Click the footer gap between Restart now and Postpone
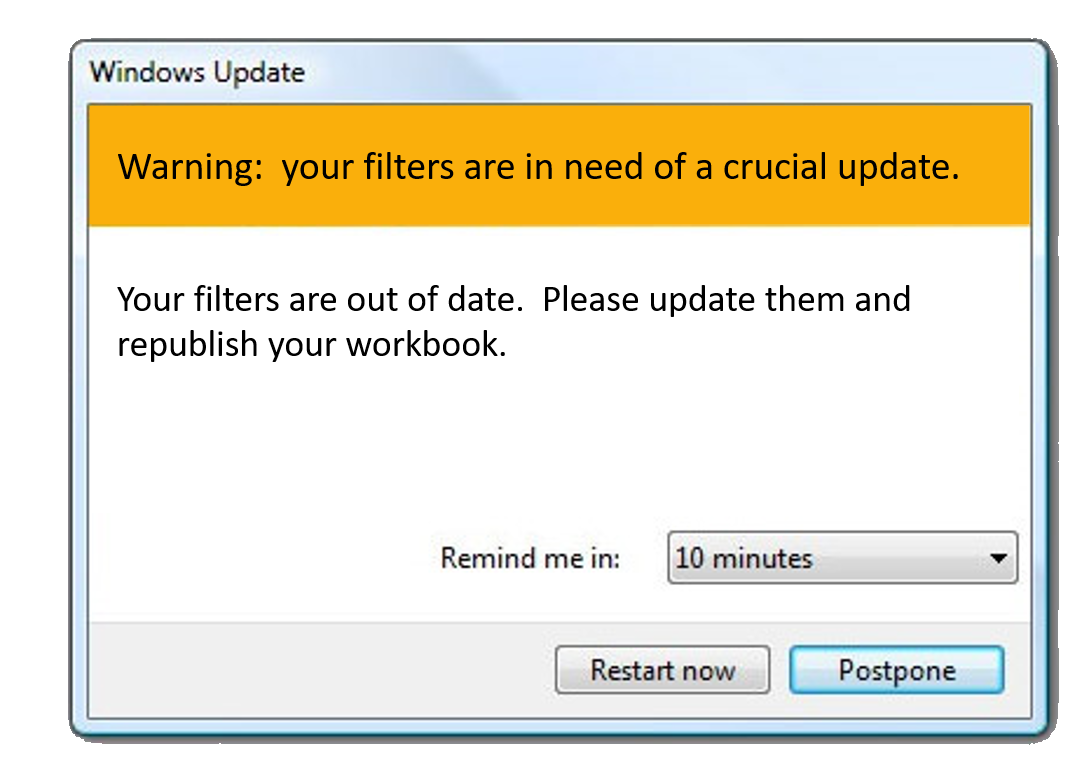Viewport: 1089px width, 783px height. (780, 670)
